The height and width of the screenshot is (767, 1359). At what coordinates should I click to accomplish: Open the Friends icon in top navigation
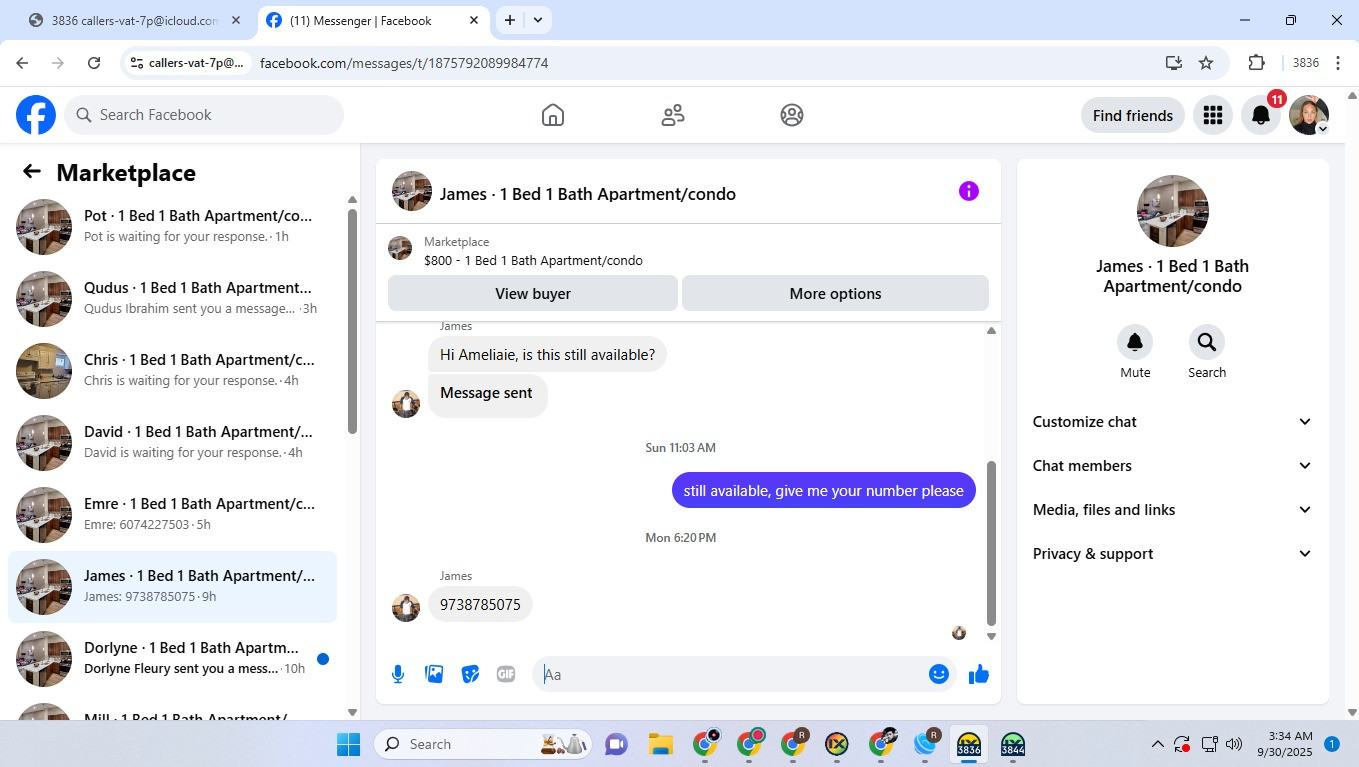point(673,115)
